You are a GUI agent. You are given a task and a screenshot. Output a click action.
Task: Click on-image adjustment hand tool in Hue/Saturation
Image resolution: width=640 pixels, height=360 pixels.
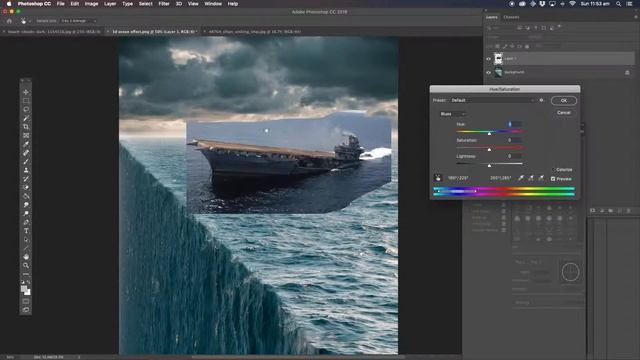tap(438, 178)
